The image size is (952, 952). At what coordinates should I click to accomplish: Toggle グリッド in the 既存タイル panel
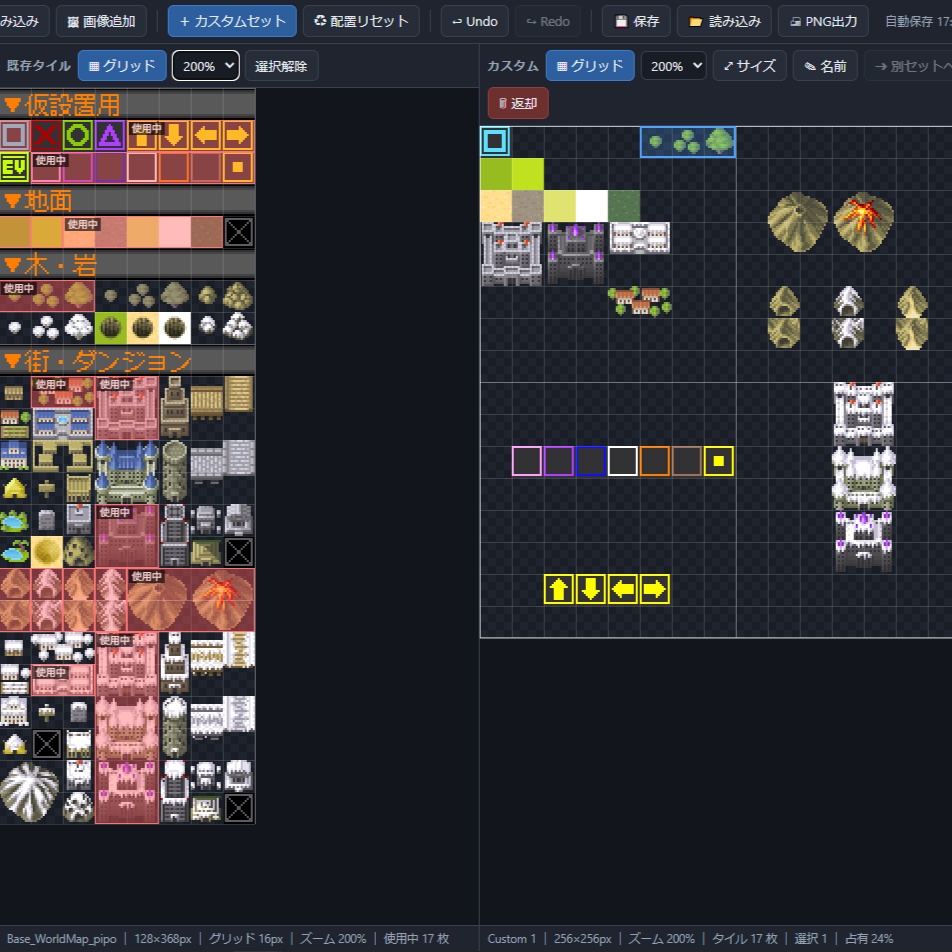[x=122, y=66]
